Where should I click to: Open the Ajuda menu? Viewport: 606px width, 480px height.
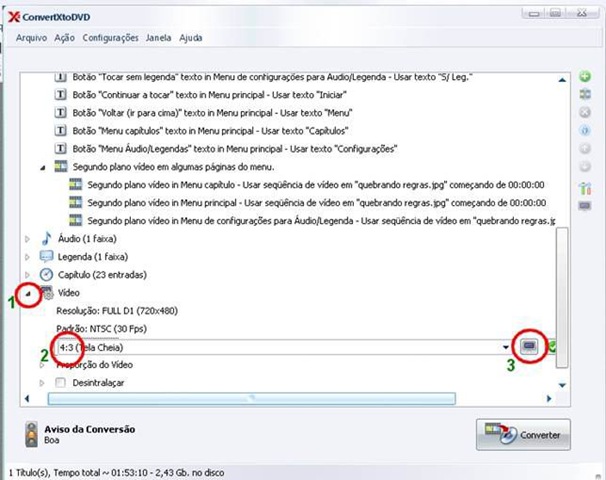[191, 38]
